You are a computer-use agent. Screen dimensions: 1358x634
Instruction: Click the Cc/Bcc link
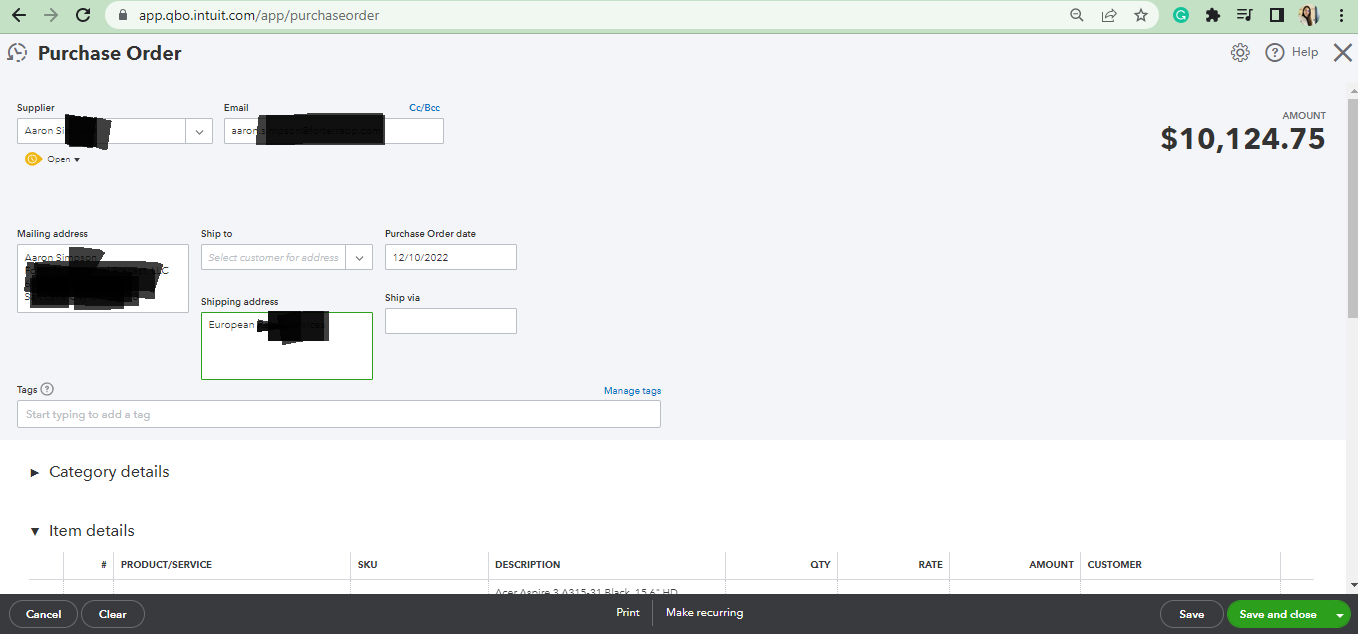coord(424,108)
